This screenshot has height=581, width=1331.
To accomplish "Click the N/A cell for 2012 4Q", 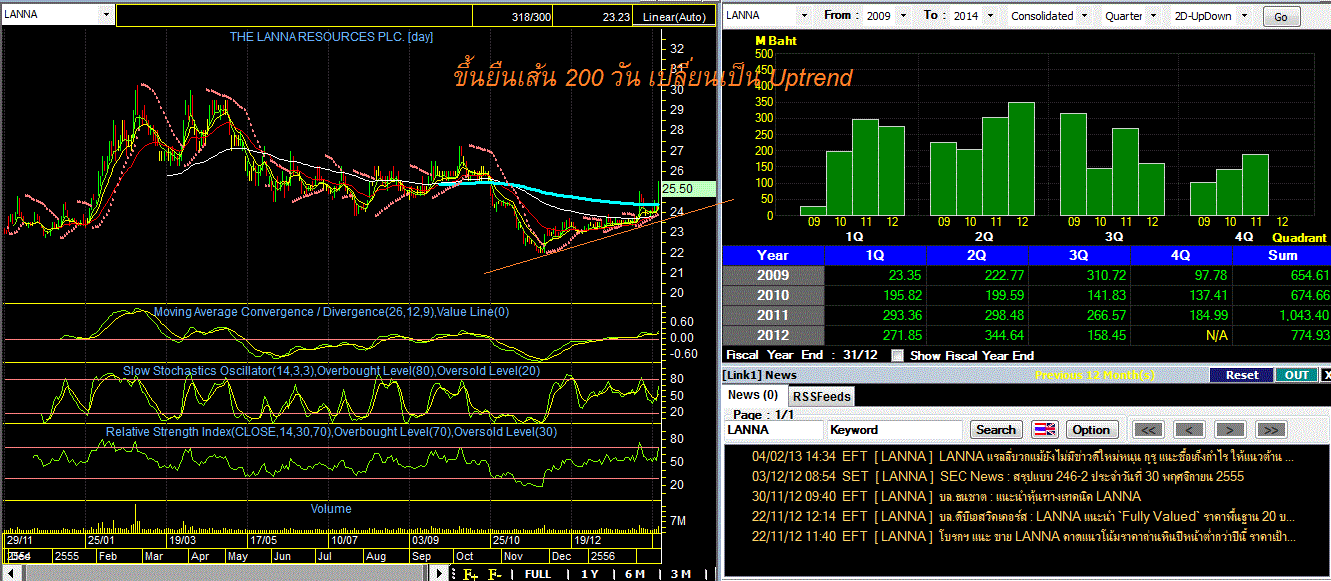I will click(1181, 335).
